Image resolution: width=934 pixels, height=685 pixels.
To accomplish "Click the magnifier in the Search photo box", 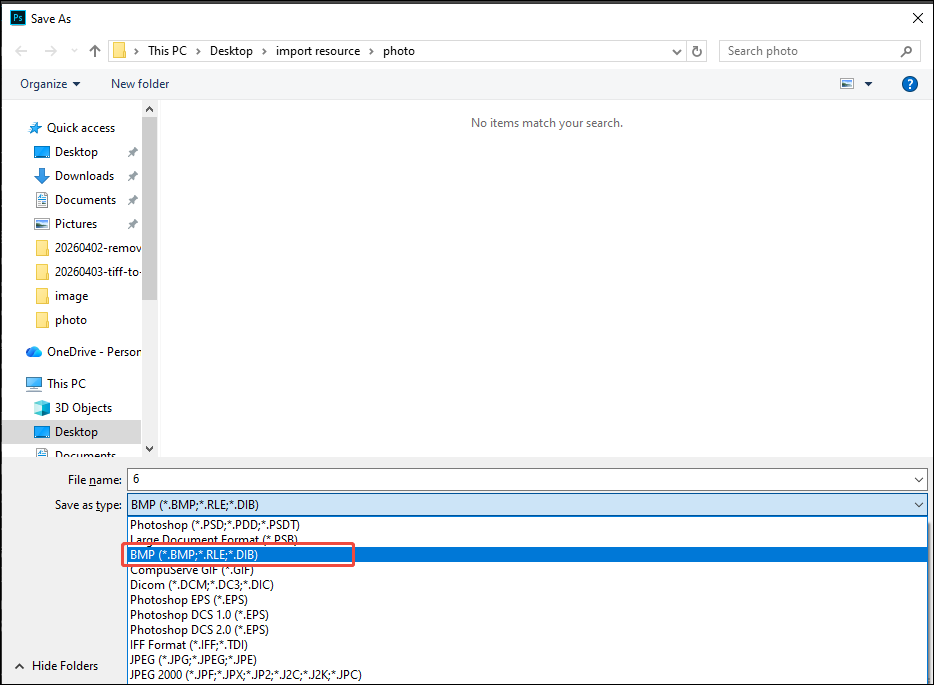I will point(905,50).
